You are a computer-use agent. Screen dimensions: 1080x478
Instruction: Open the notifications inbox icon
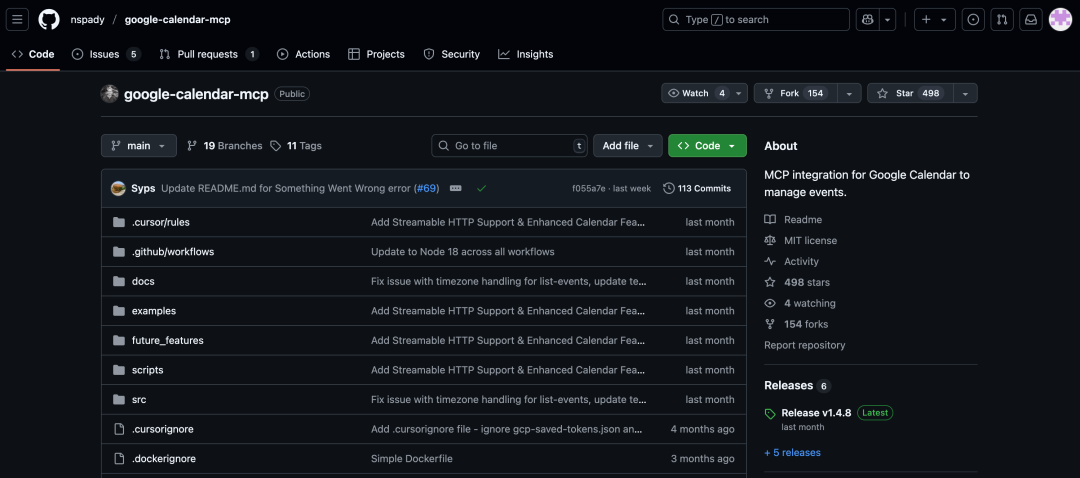coord(1031,19)
